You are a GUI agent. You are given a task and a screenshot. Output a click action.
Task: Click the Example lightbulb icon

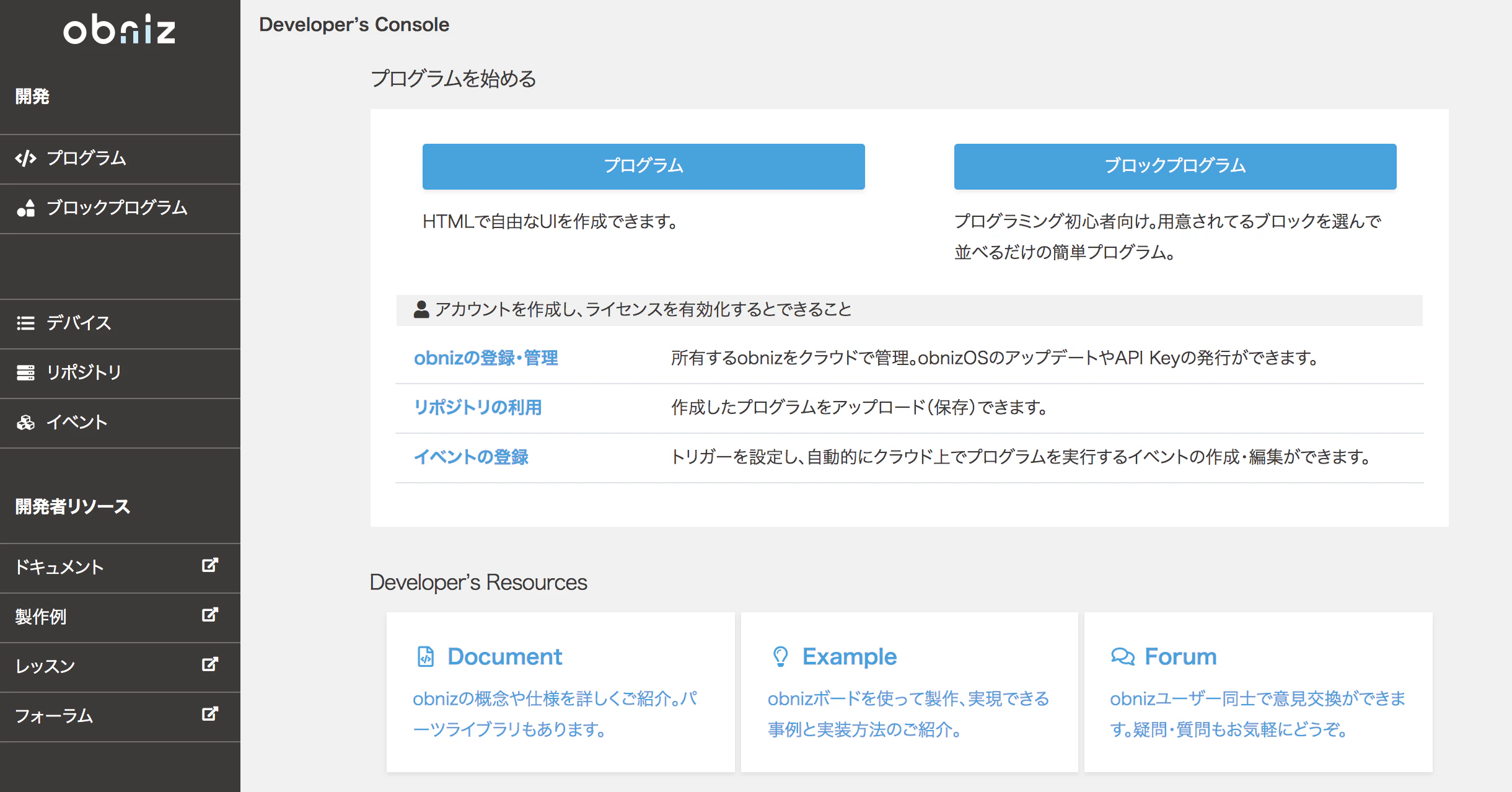[781, 656]
